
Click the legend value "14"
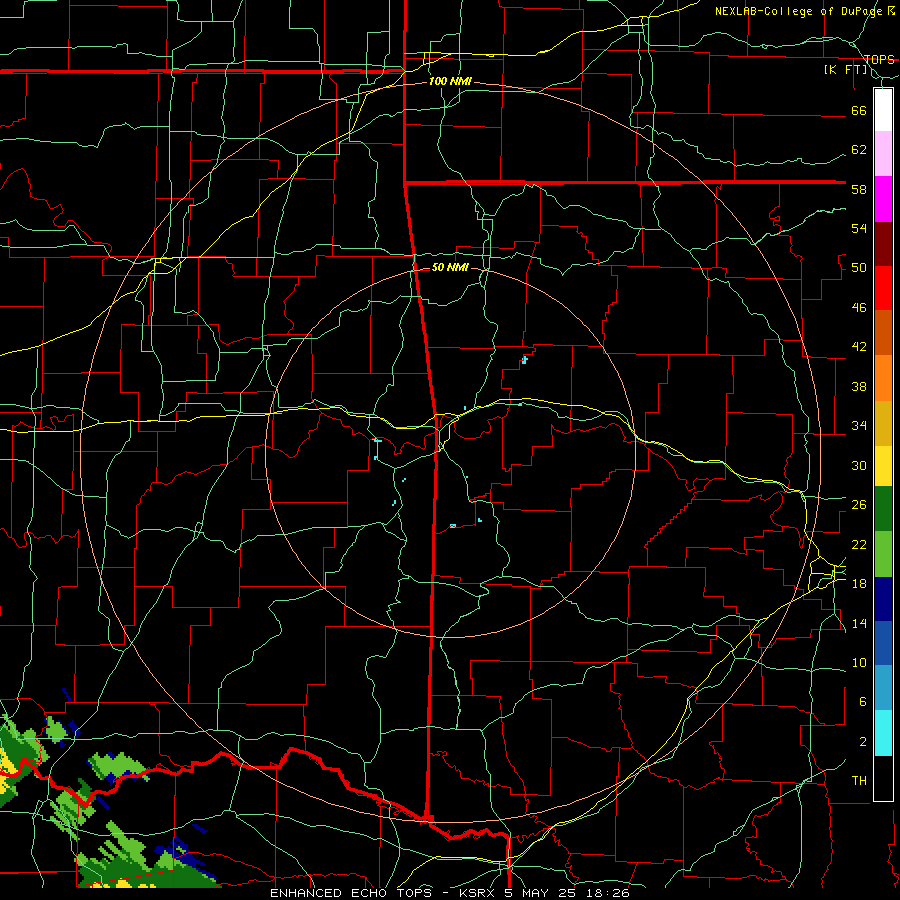coord(859,623)
